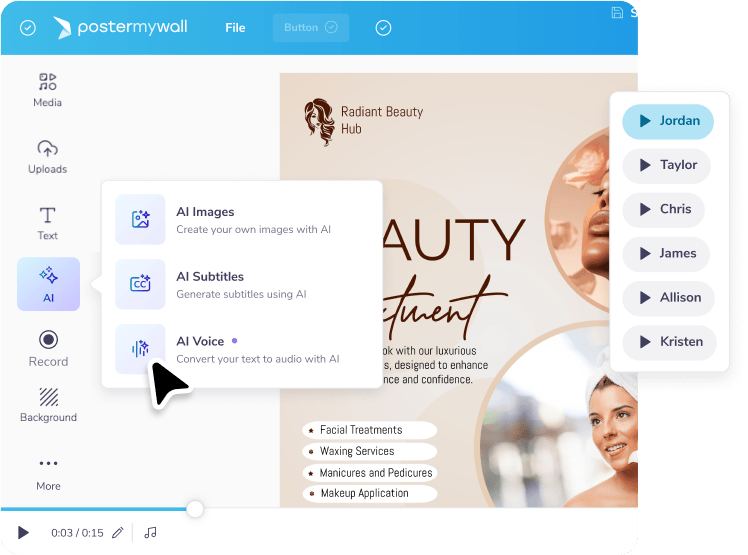Click the AI sparkle sidebar button
Screen dimensions: 748x555
click(x=48, y=283)
